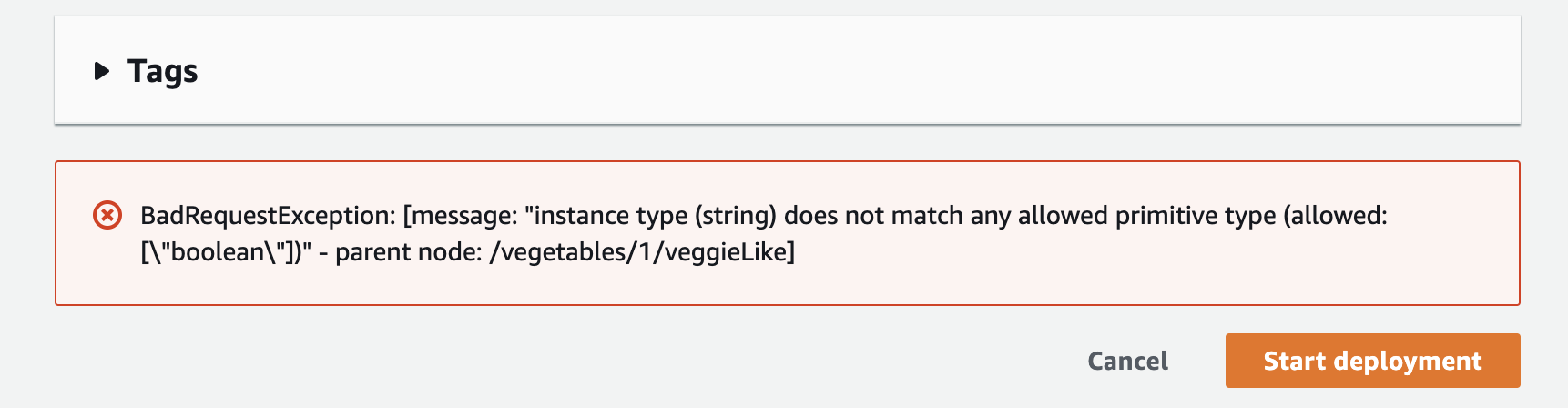Click the red error circle-x icon
1568x408 pixels.
(x=107, y=216)
